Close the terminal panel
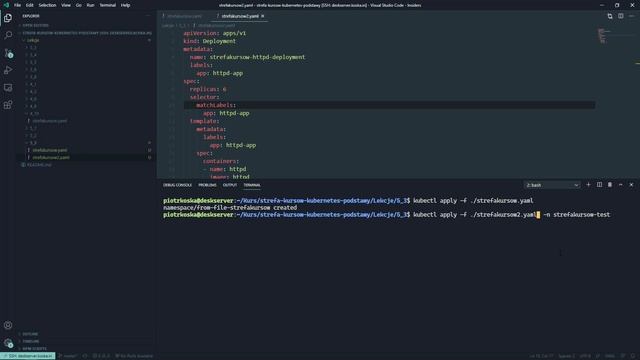This screenshot has height=360, width=640. 631,185
